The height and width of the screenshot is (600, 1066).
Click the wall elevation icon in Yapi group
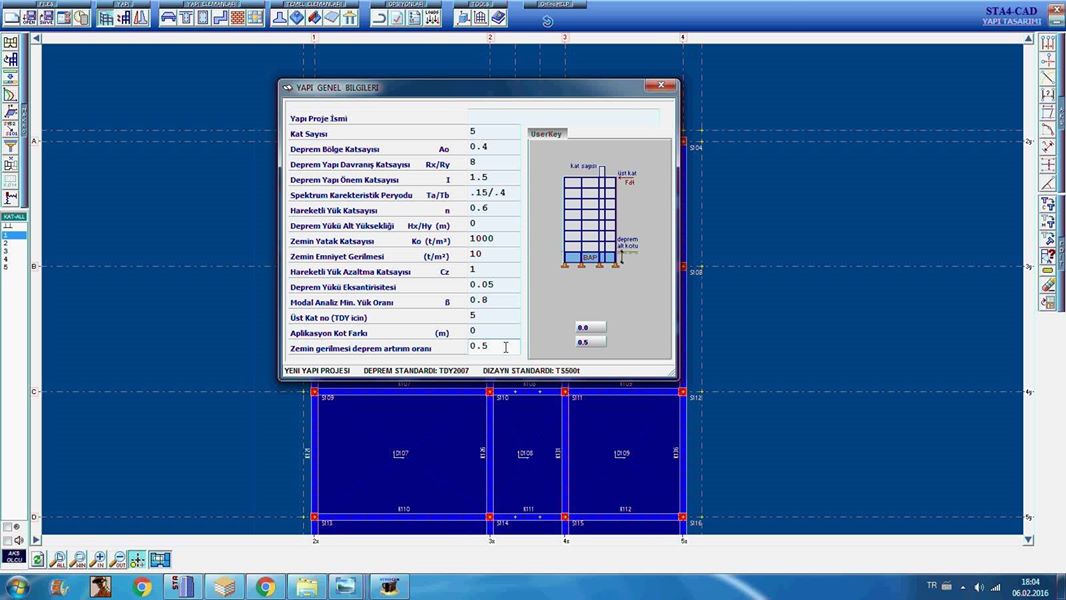click(x=141, y=18)
